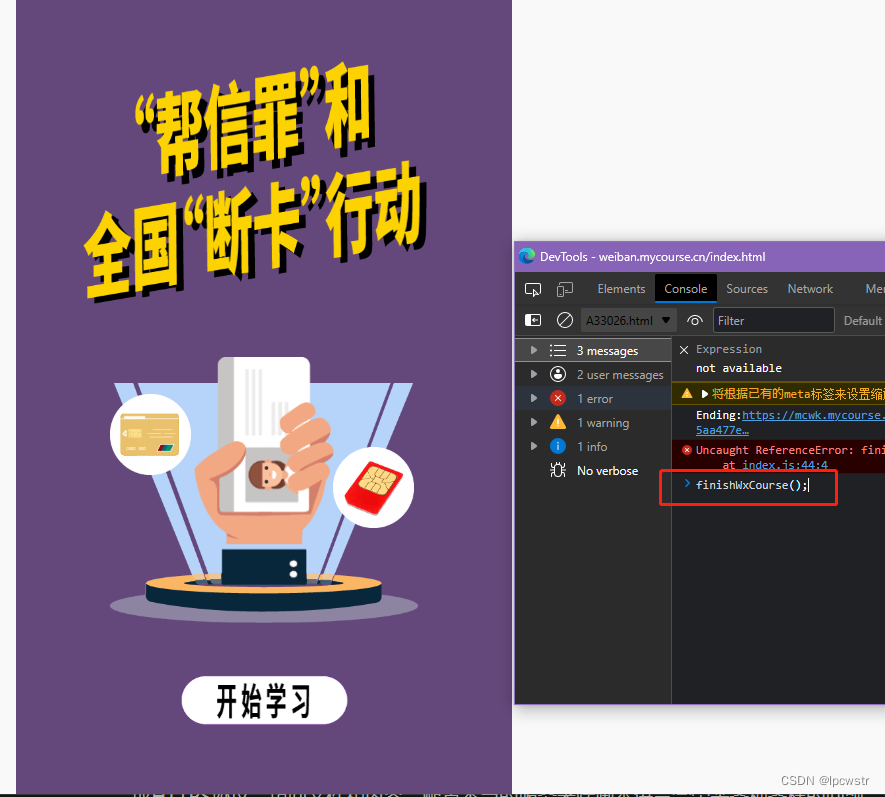
Task: Select the 1 warning filter entry
Action: pyautogui.click(x=604, y=422)
